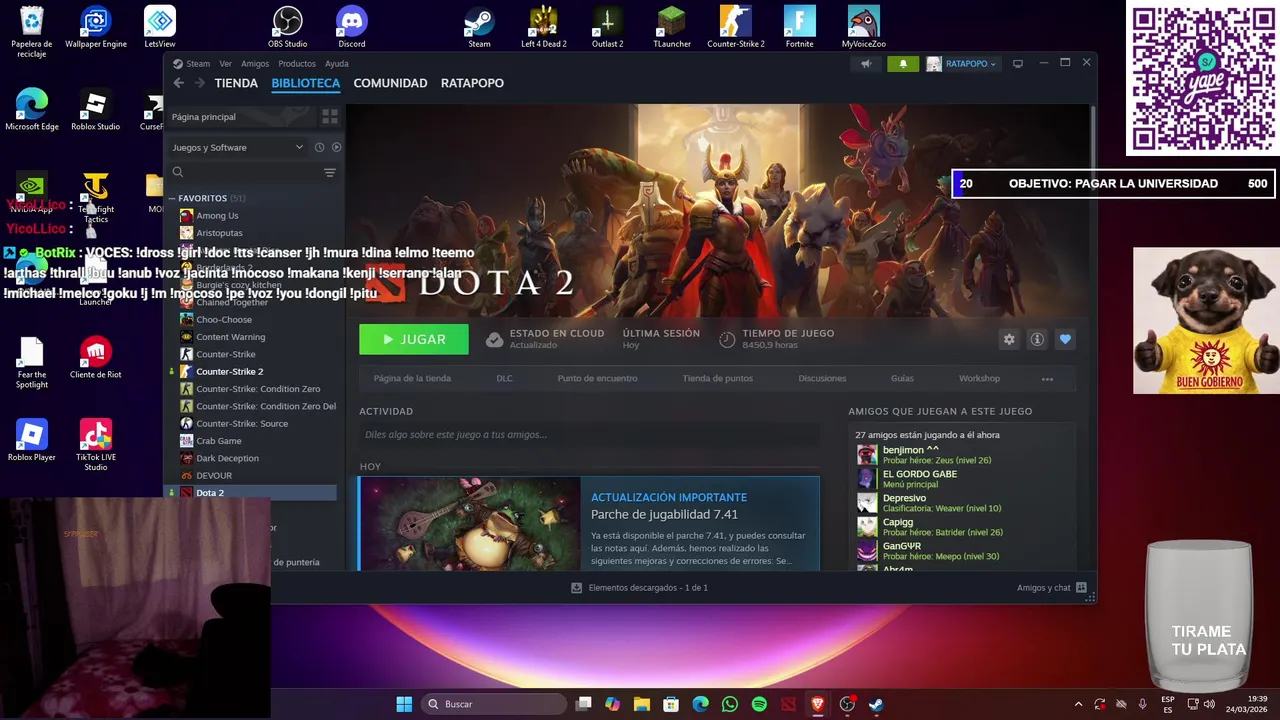Open Brave browser in taskbar
1280x720 pixels.
pos(818,704)
